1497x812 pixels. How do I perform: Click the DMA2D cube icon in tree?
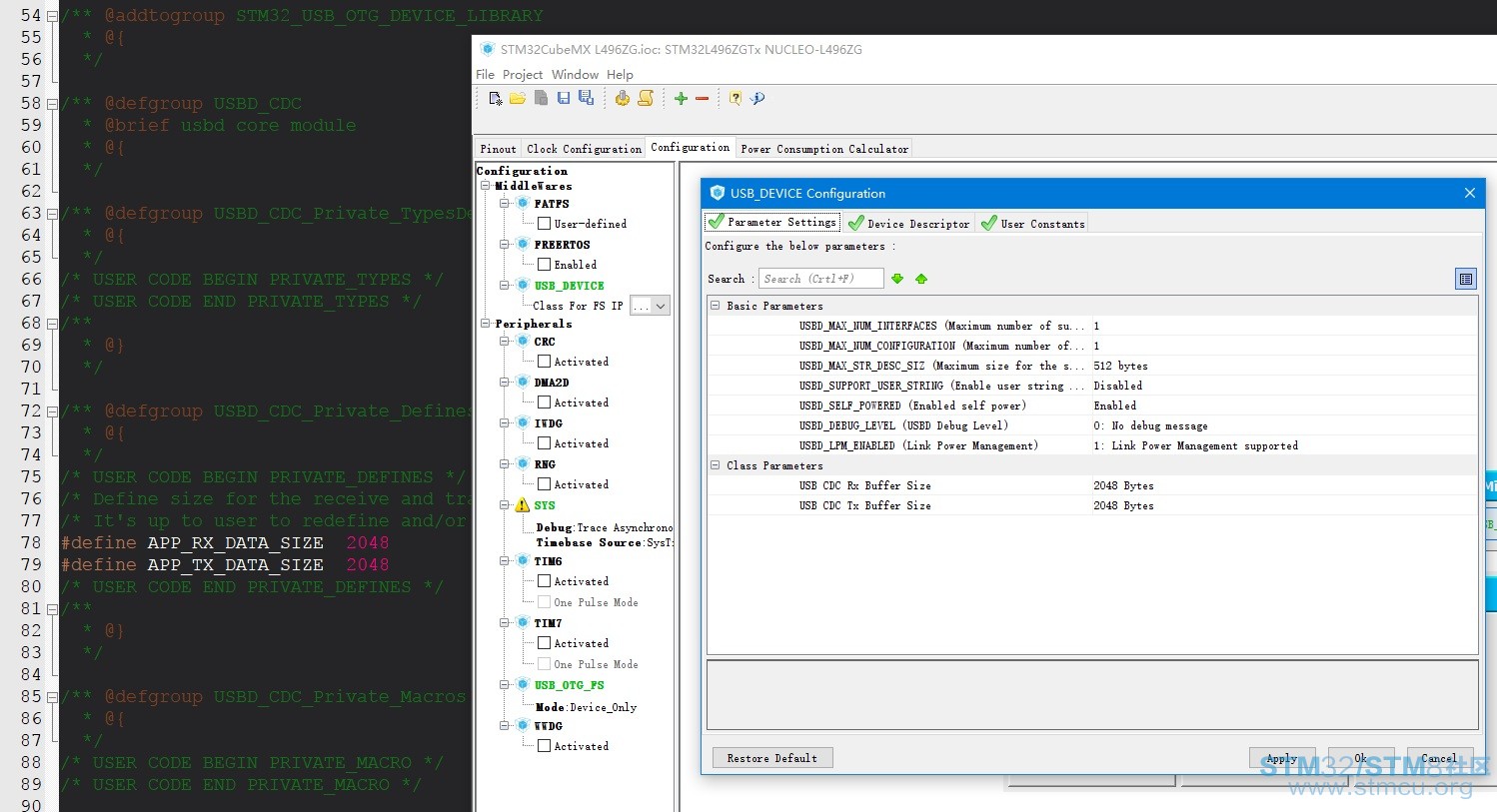pos(522,382)
